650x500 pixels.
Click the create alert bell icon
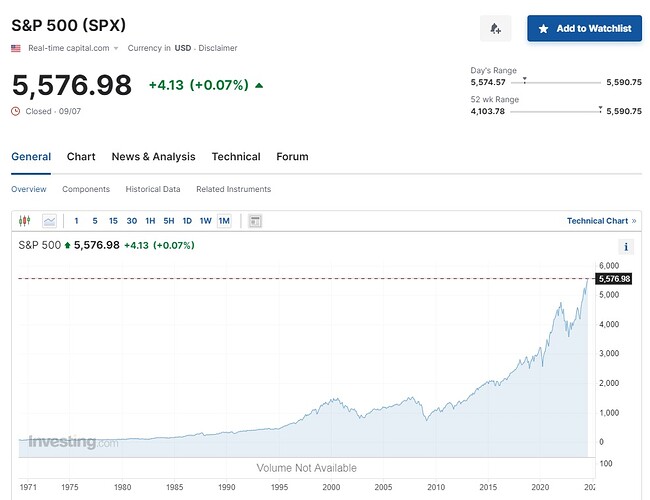[x=495, y=29]
